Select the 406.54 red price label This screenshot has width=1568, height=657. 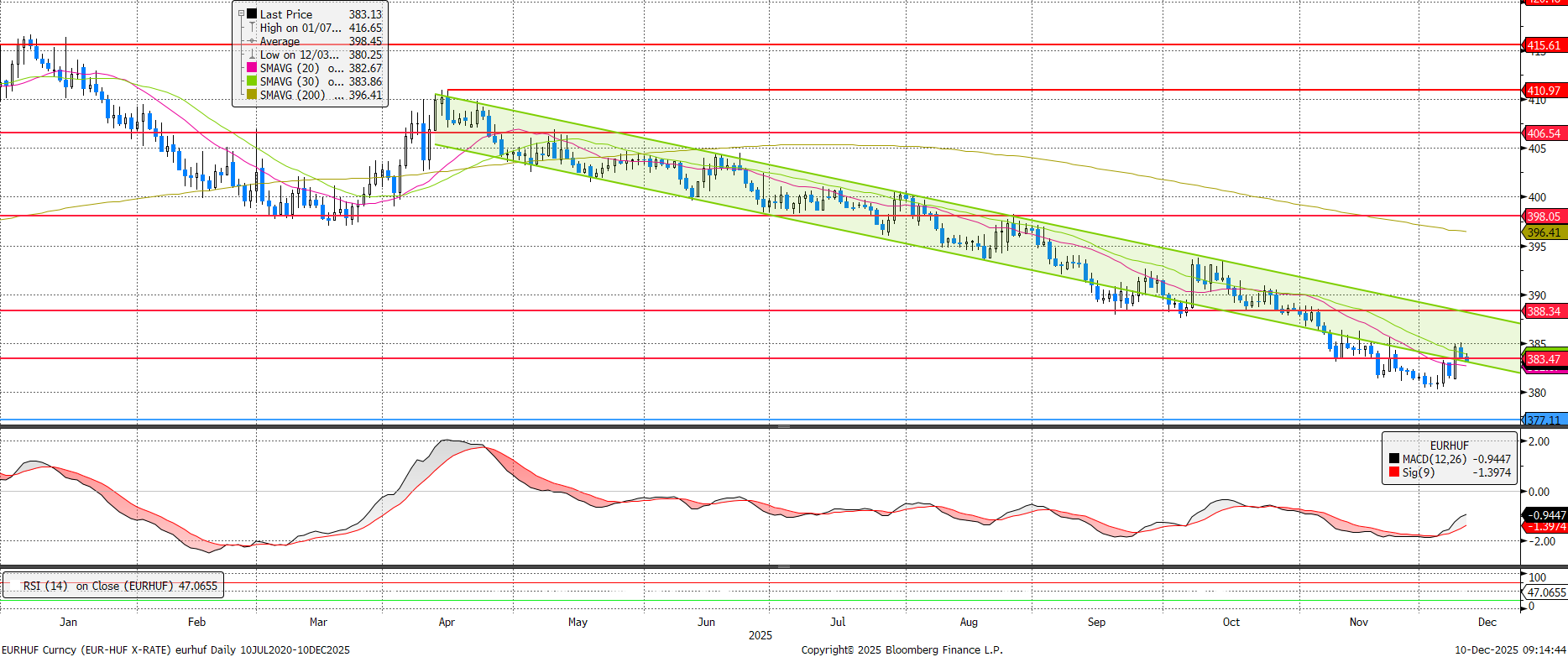pyautogui.click(x=1544, y=133)
